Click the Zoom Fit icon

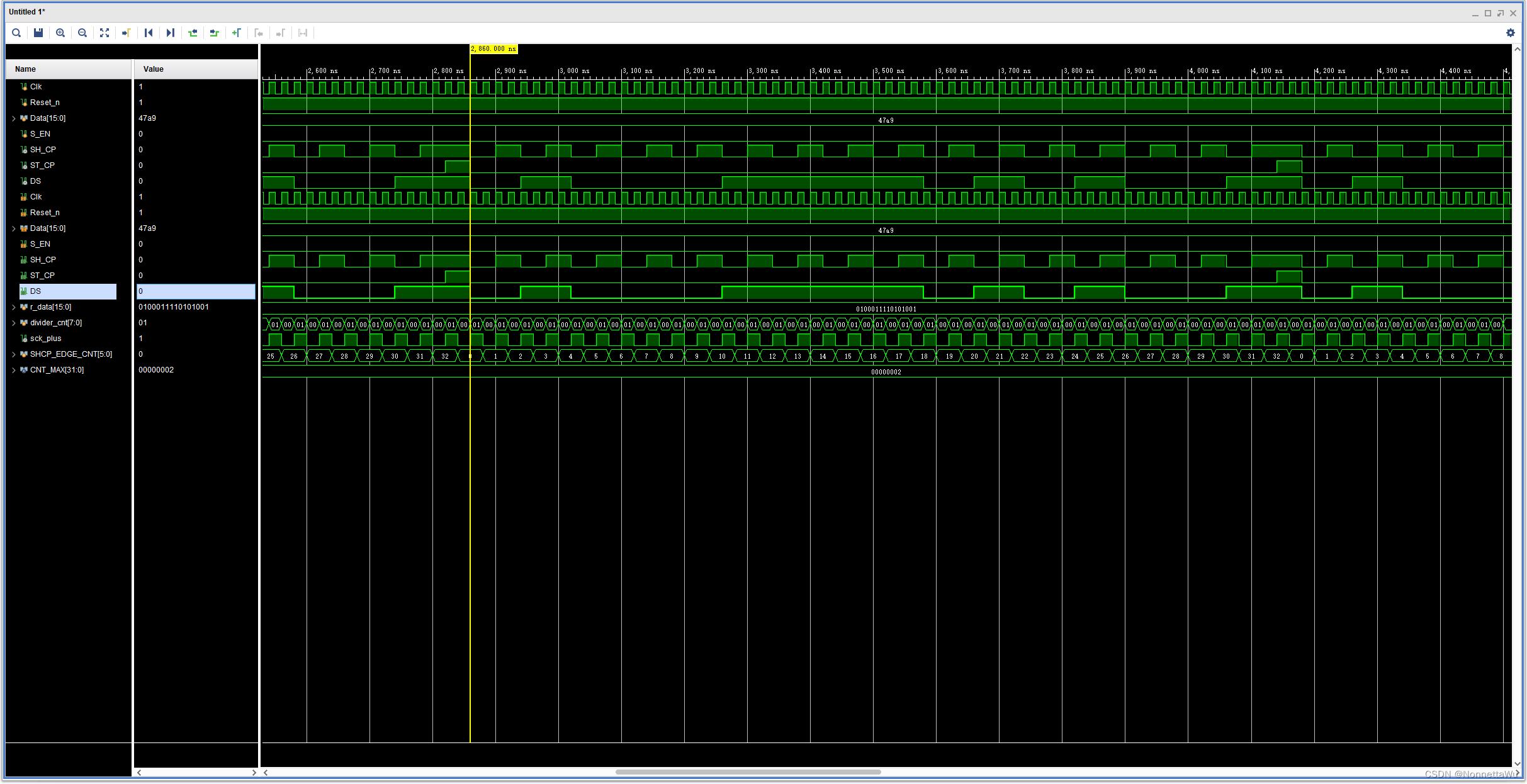[x=104, y=33]
